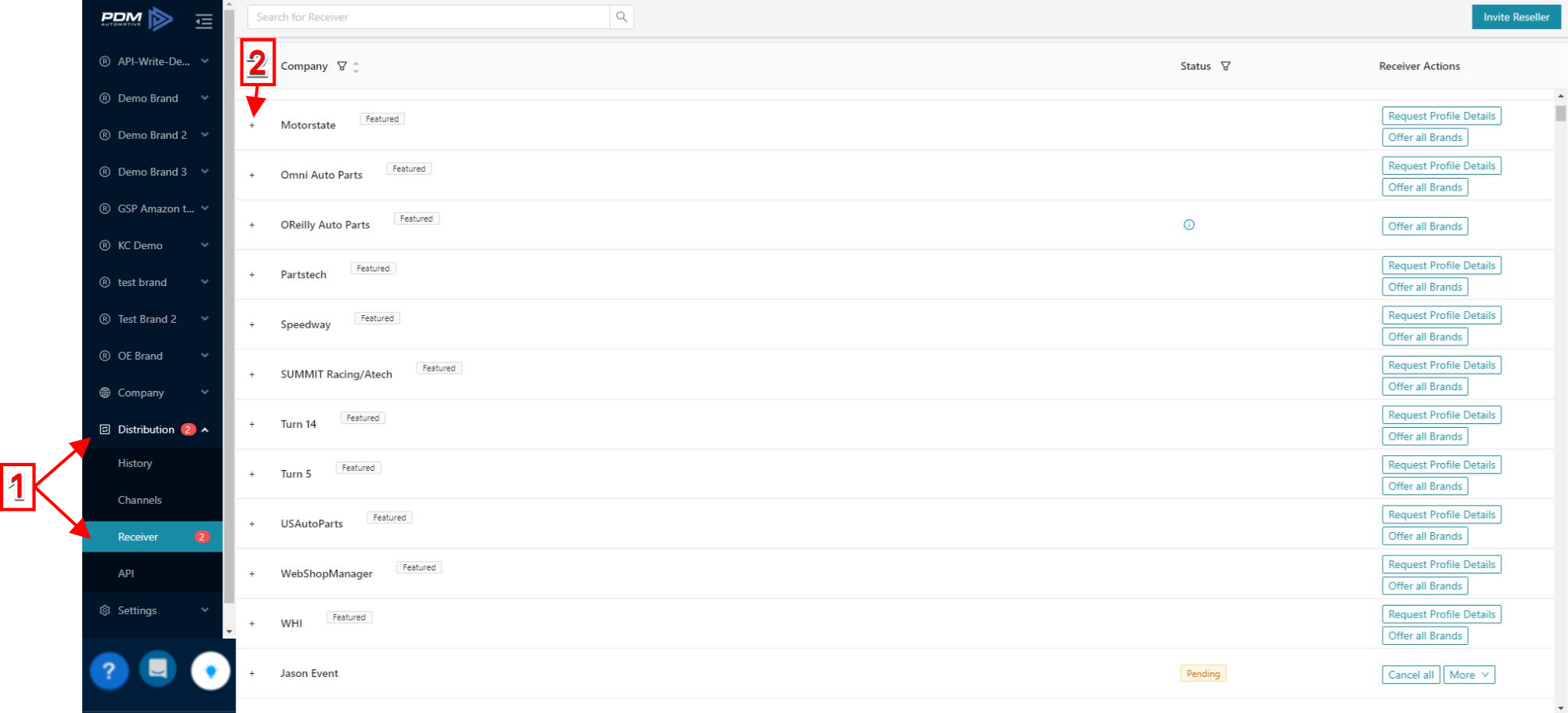Expand the Settings menu chevron
The height and width of the screenshot is (713, 1568).
[204, 610]
